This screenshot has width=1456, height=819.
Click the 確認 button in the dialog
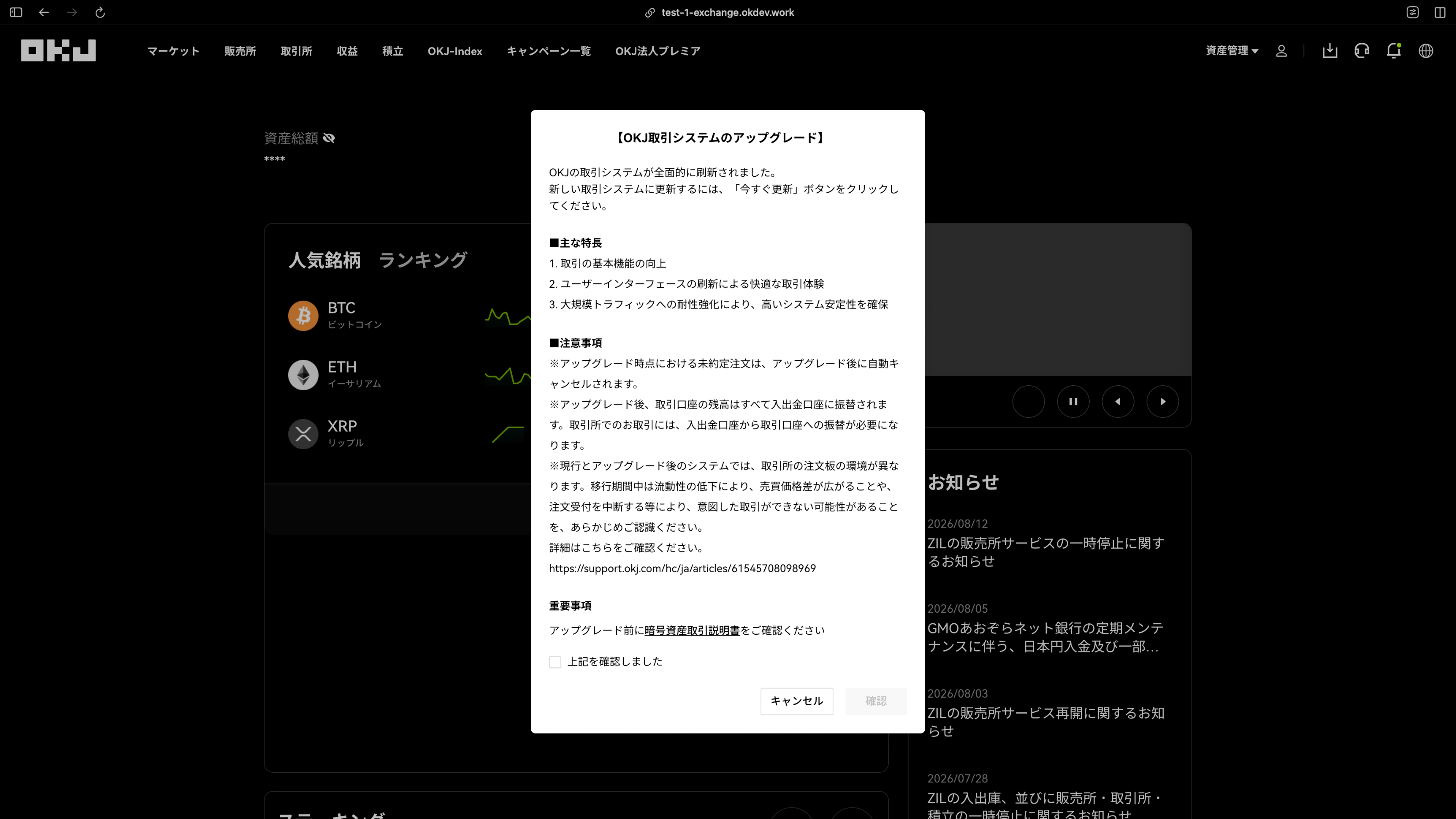pyautogui.click(x=876, y=701)
